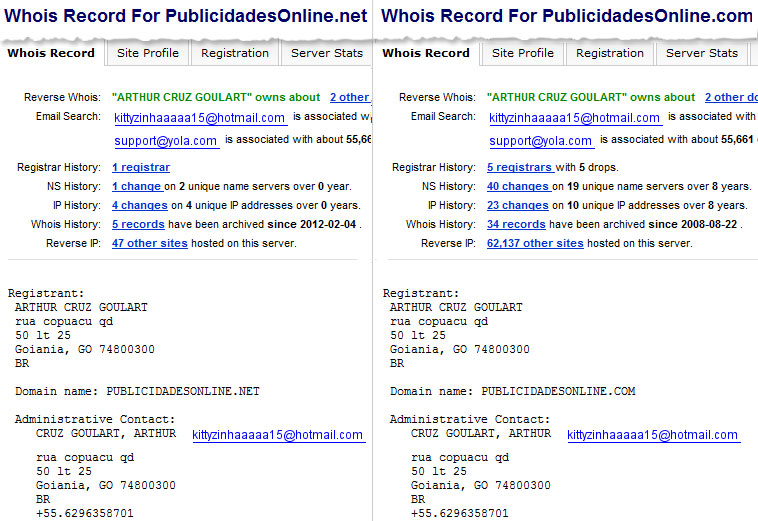Click the '5 registrars' history link
The image size is (758, 521).
(520, 167)
